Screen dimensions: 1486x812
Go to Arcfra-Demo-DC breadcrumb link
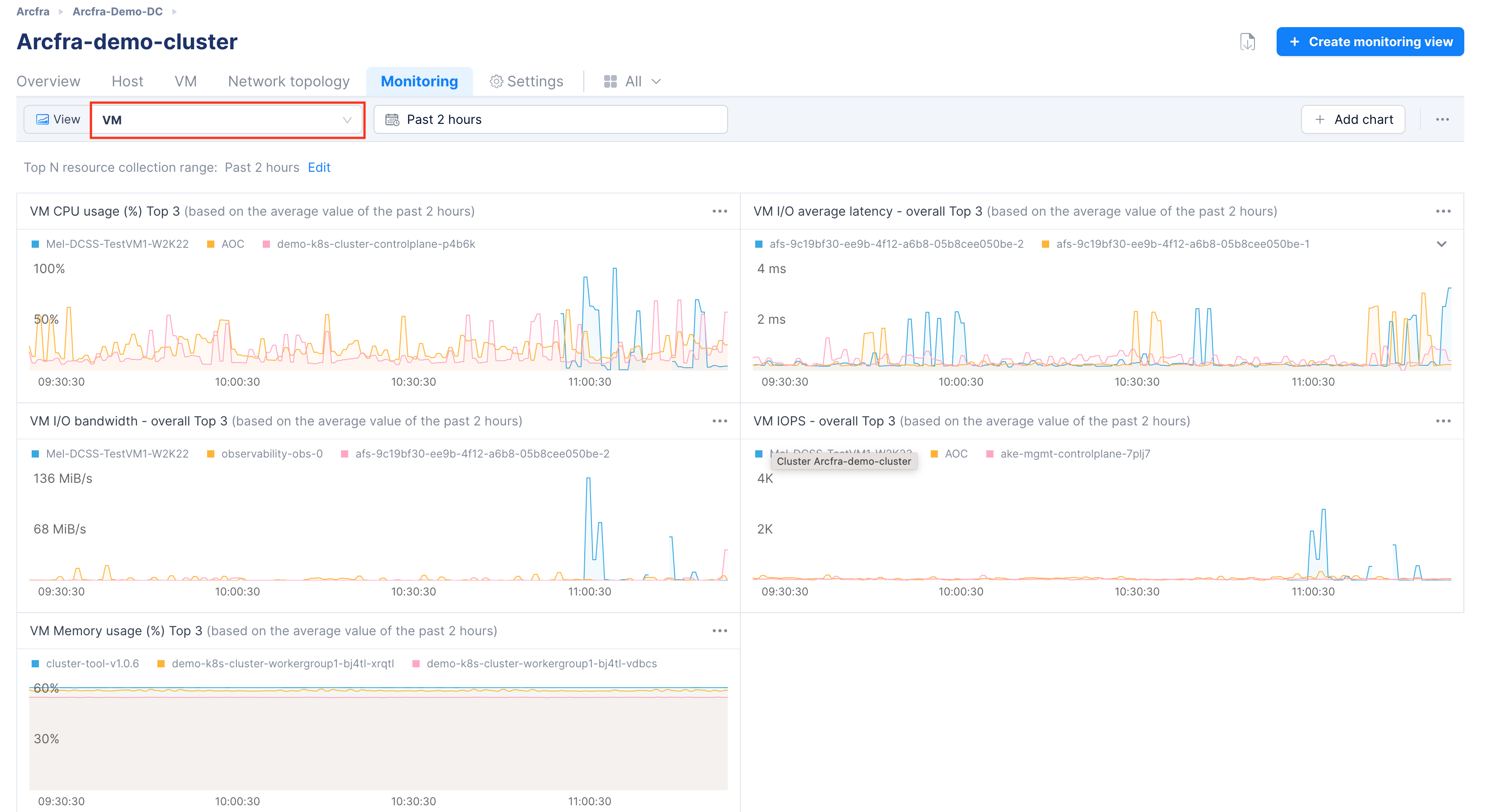(x=117, y=11)
